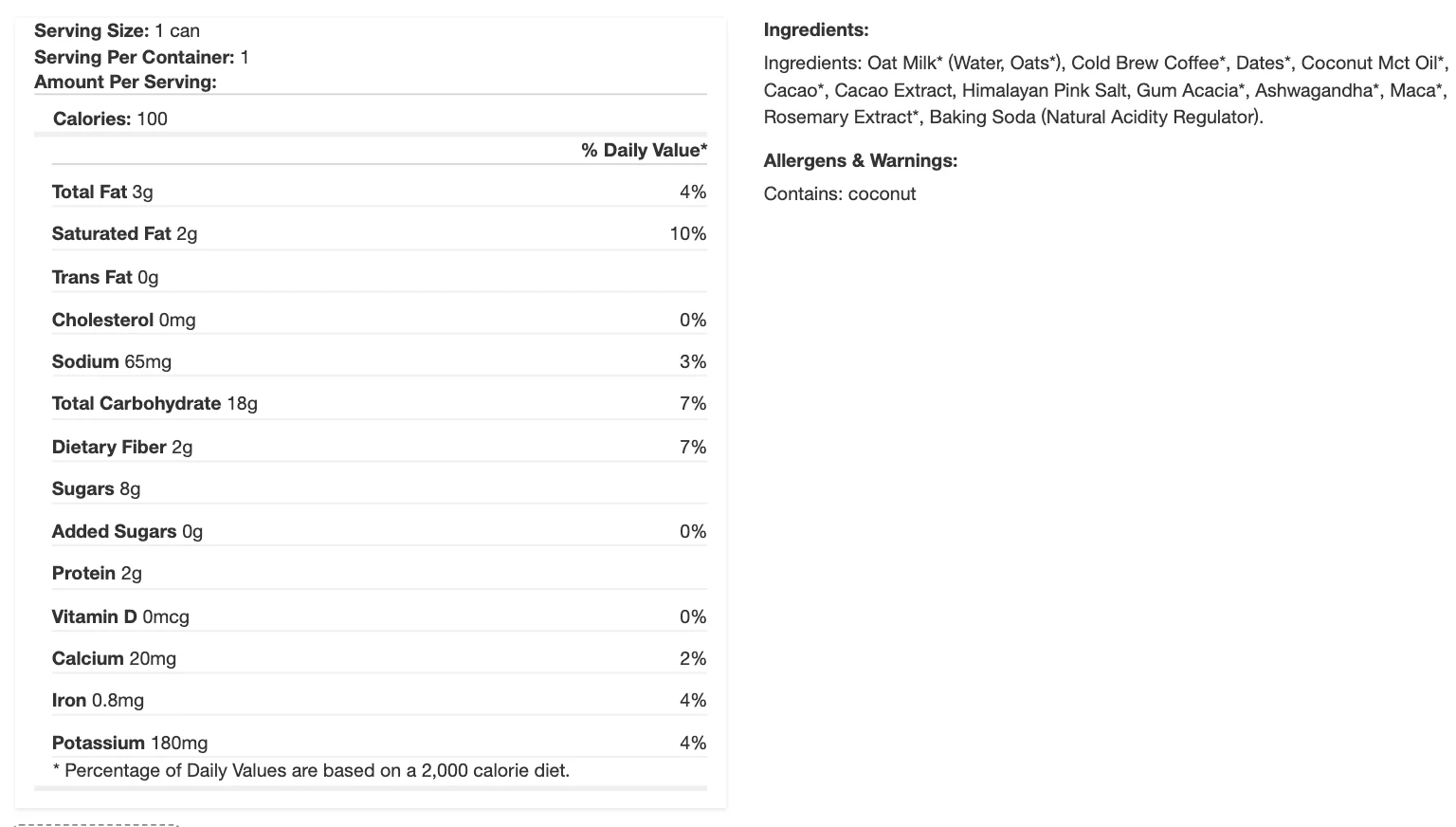
Task: Select the Iron 0.8mg row
Action: point(98,700)
